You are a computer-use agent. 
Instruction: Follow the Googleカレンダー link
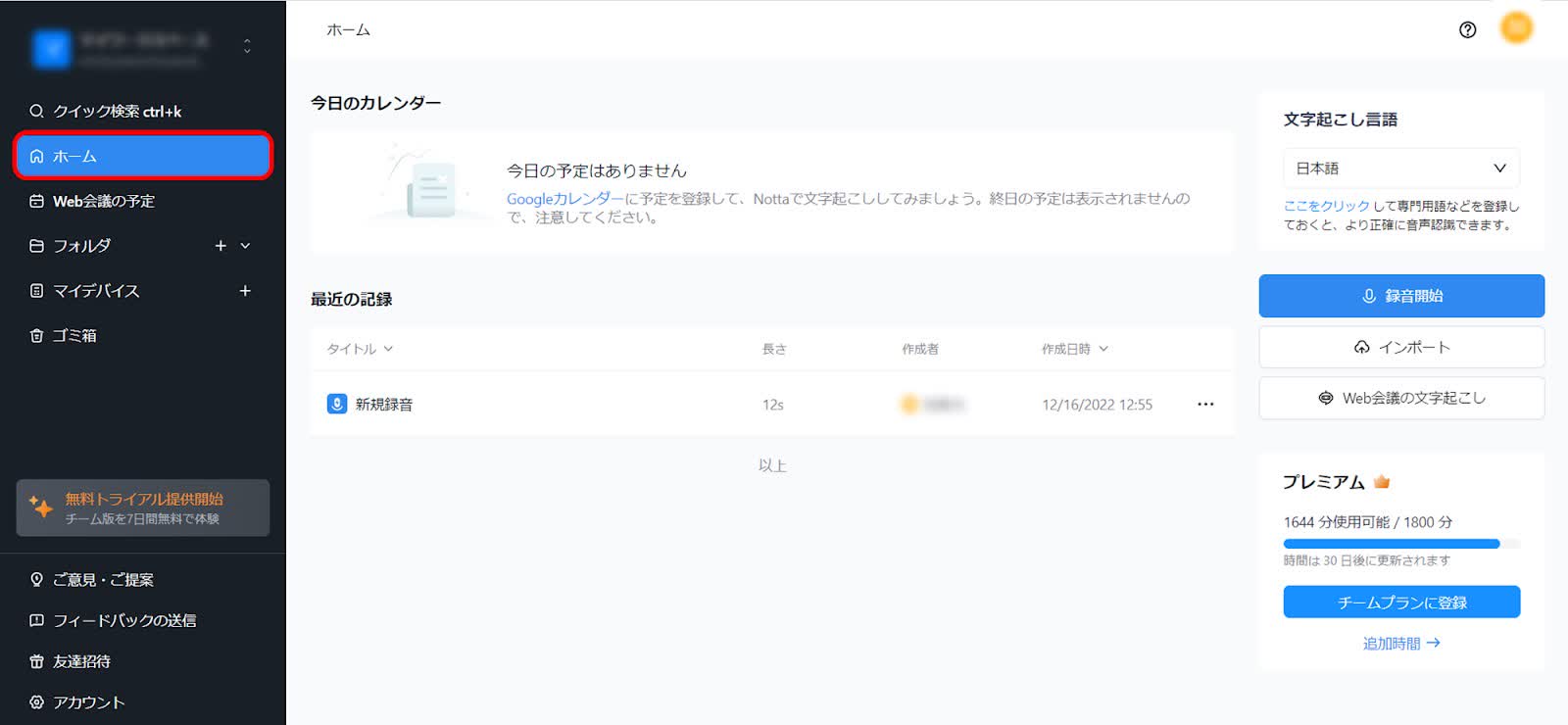(x=564, y=199)
